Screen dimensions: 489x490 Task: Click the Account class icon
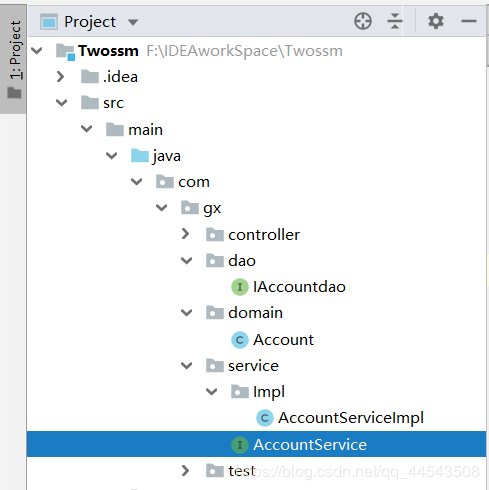(x=240, y=340)
